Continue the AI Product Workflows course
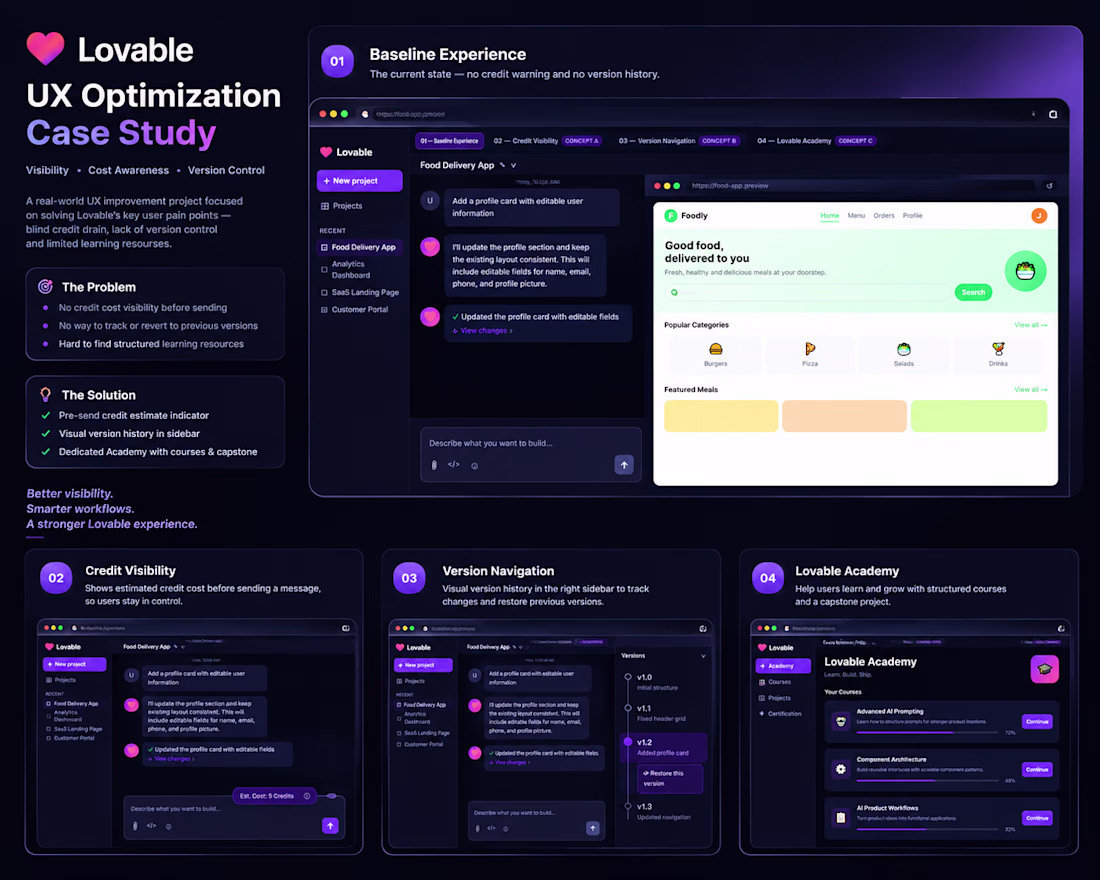Screen dimensions: 1100x880 coord(1037,818)
